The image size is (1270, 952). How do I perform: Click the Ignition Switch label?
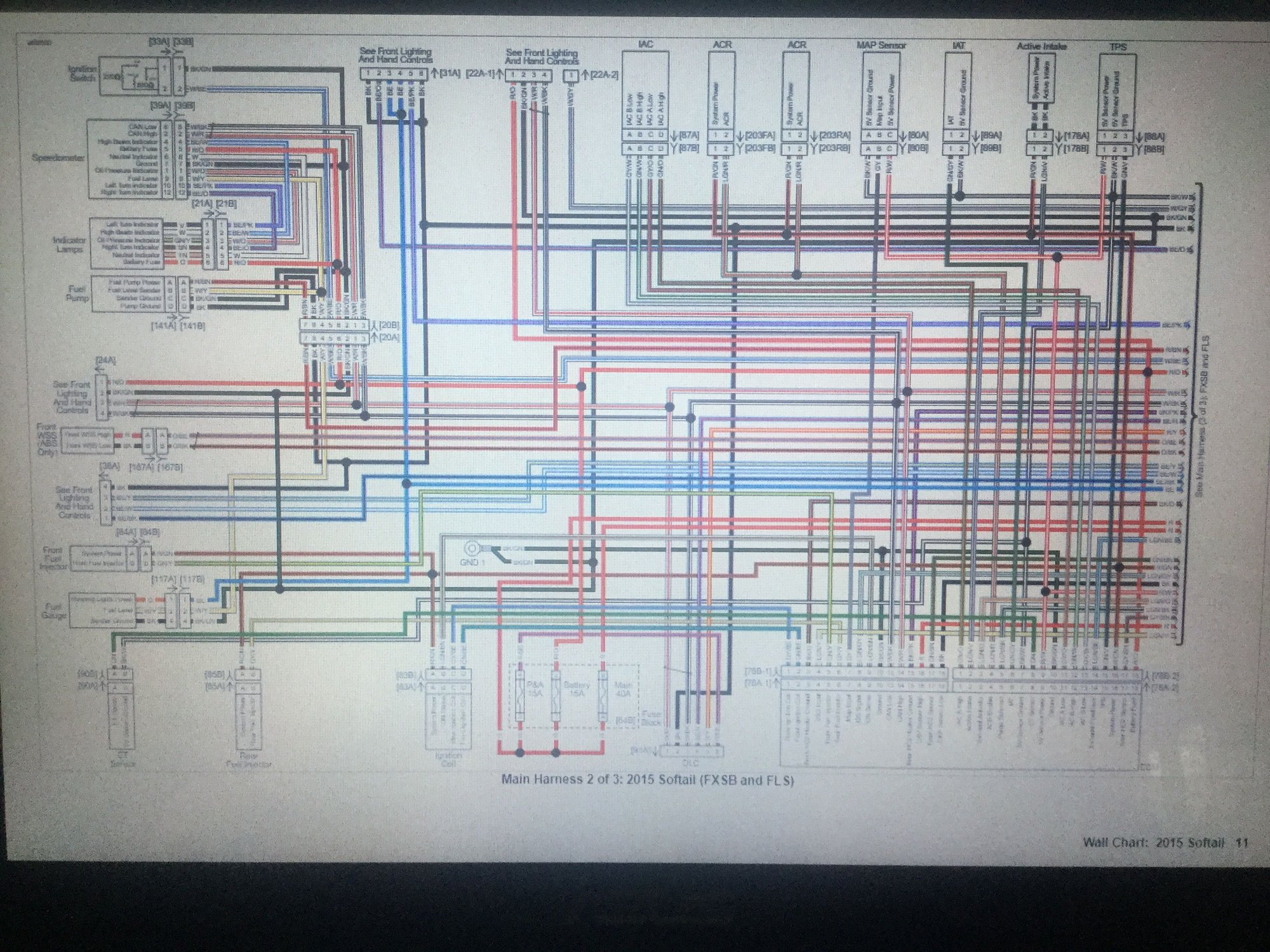[83, 73]
